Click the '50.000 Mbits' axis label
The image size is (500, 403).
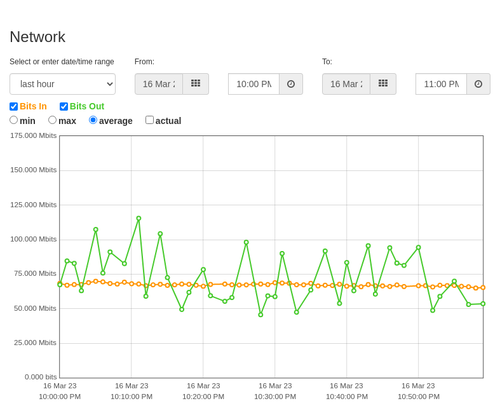point(35,308)
